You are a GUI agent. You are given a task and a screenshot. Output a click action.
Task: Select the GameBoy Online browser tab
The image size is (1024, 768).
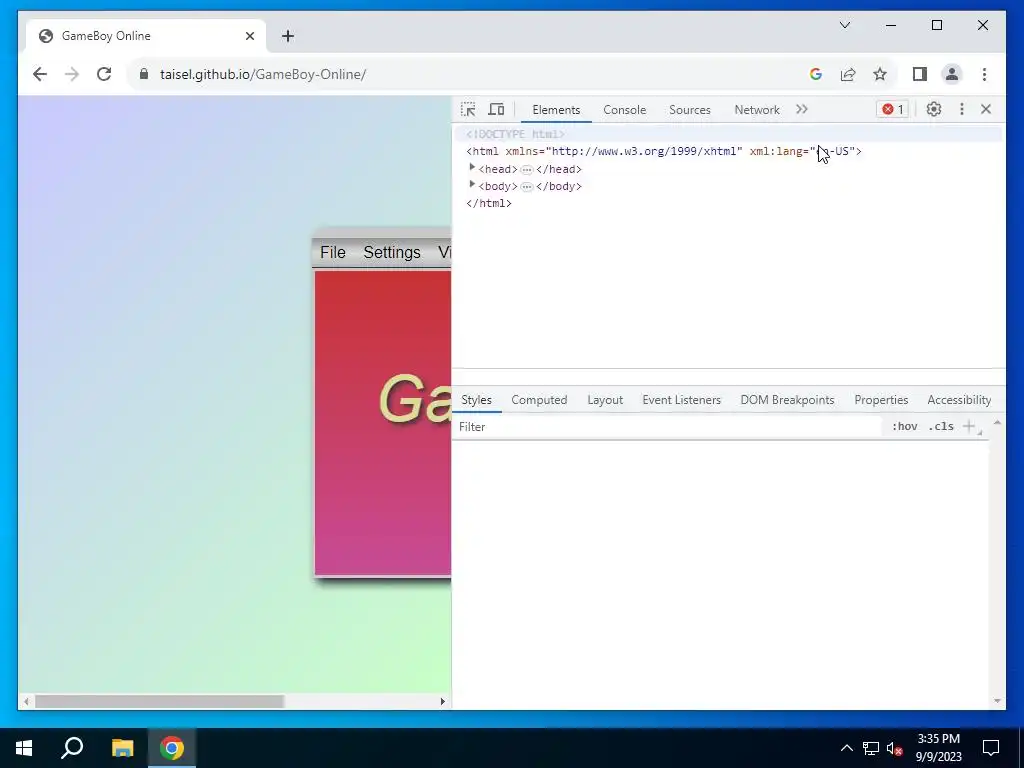click(x=146, y=36)
